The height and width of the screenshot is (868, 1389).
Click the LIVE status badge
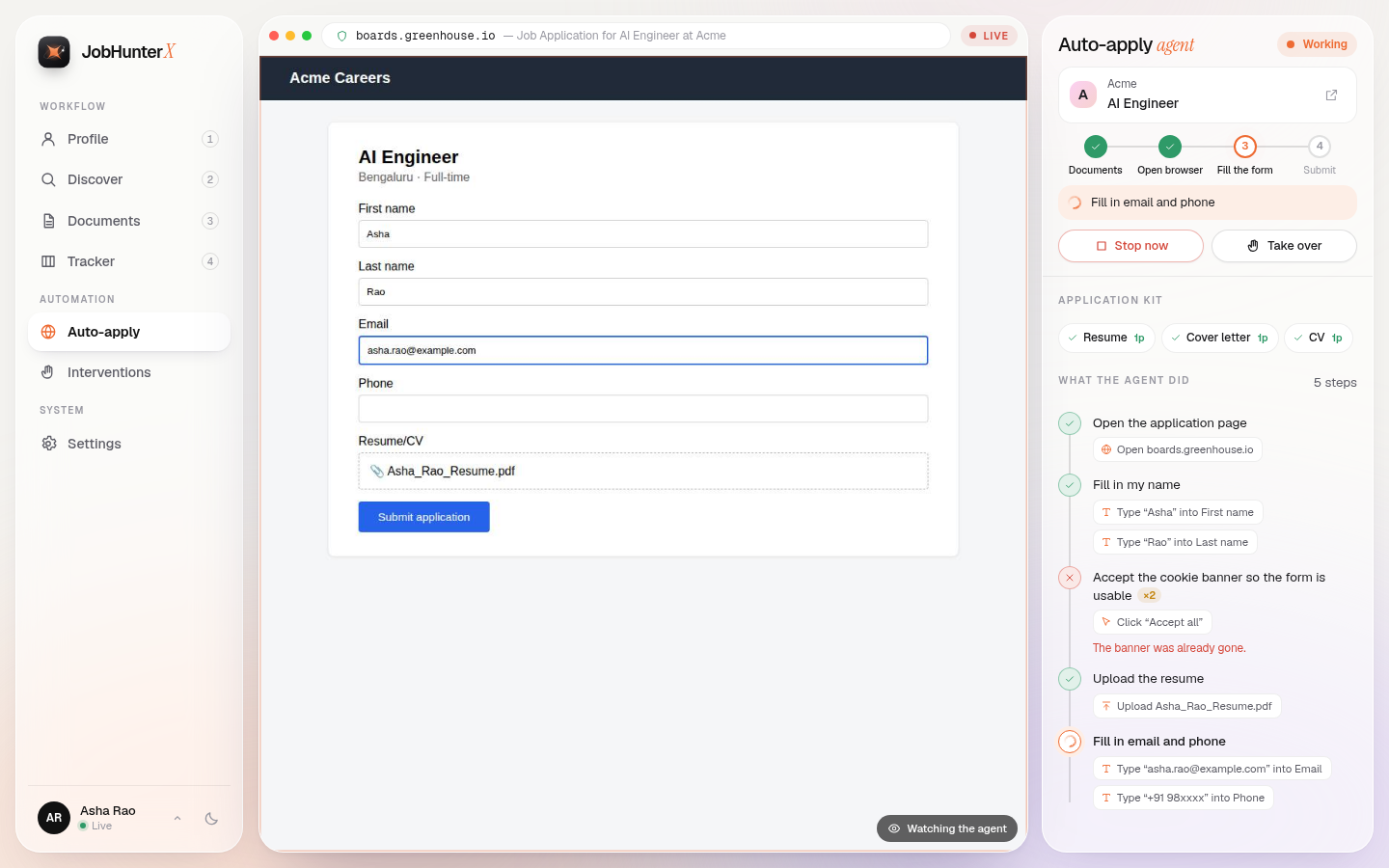click(x=989, y=36)
